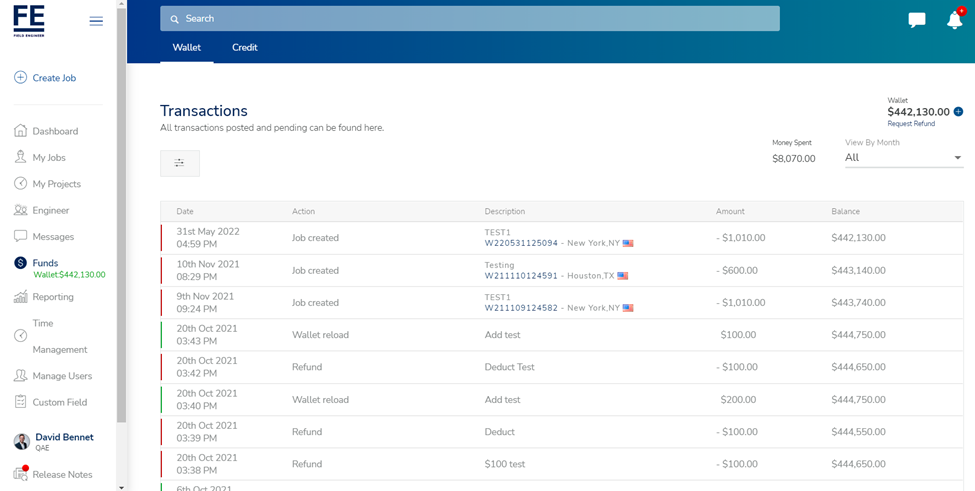
Task: Click the Manage Users icon
Action: point(21,375)
